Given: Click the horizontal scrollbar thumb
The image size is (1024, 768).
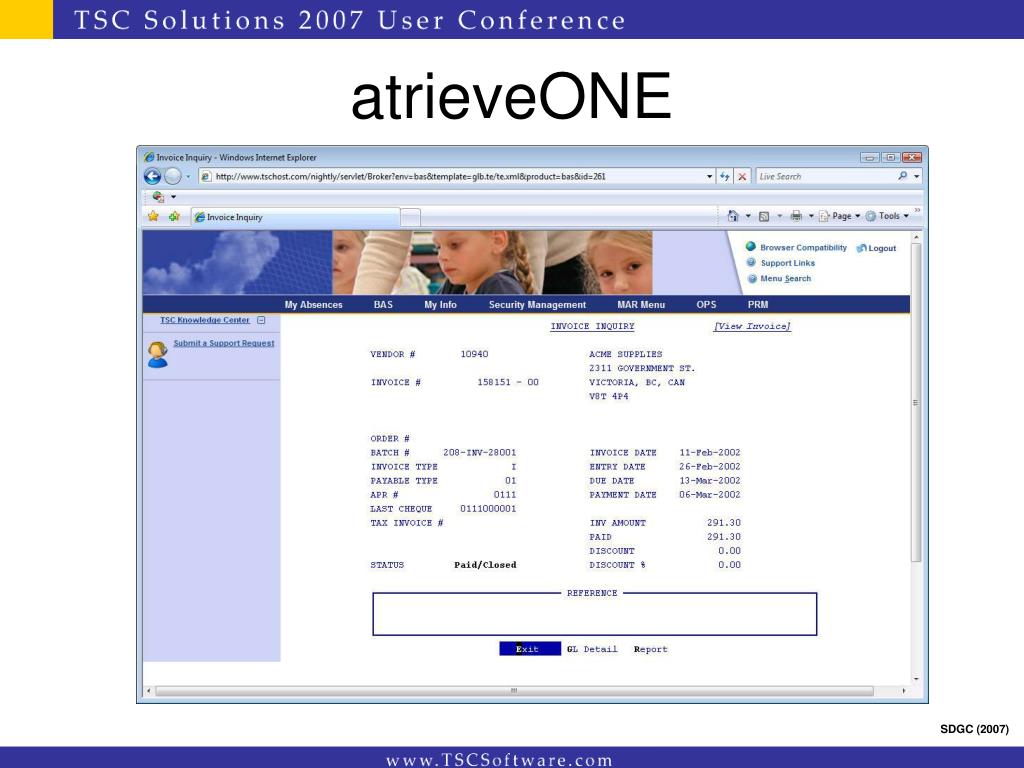Looking at the screenshot, I should click(x=514, y=690).
